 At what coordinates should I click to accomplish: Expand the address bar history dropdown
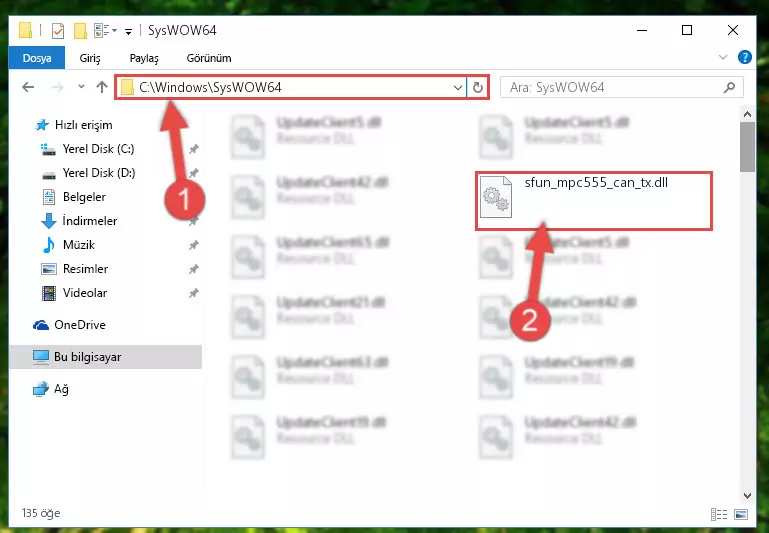(458, 88)
